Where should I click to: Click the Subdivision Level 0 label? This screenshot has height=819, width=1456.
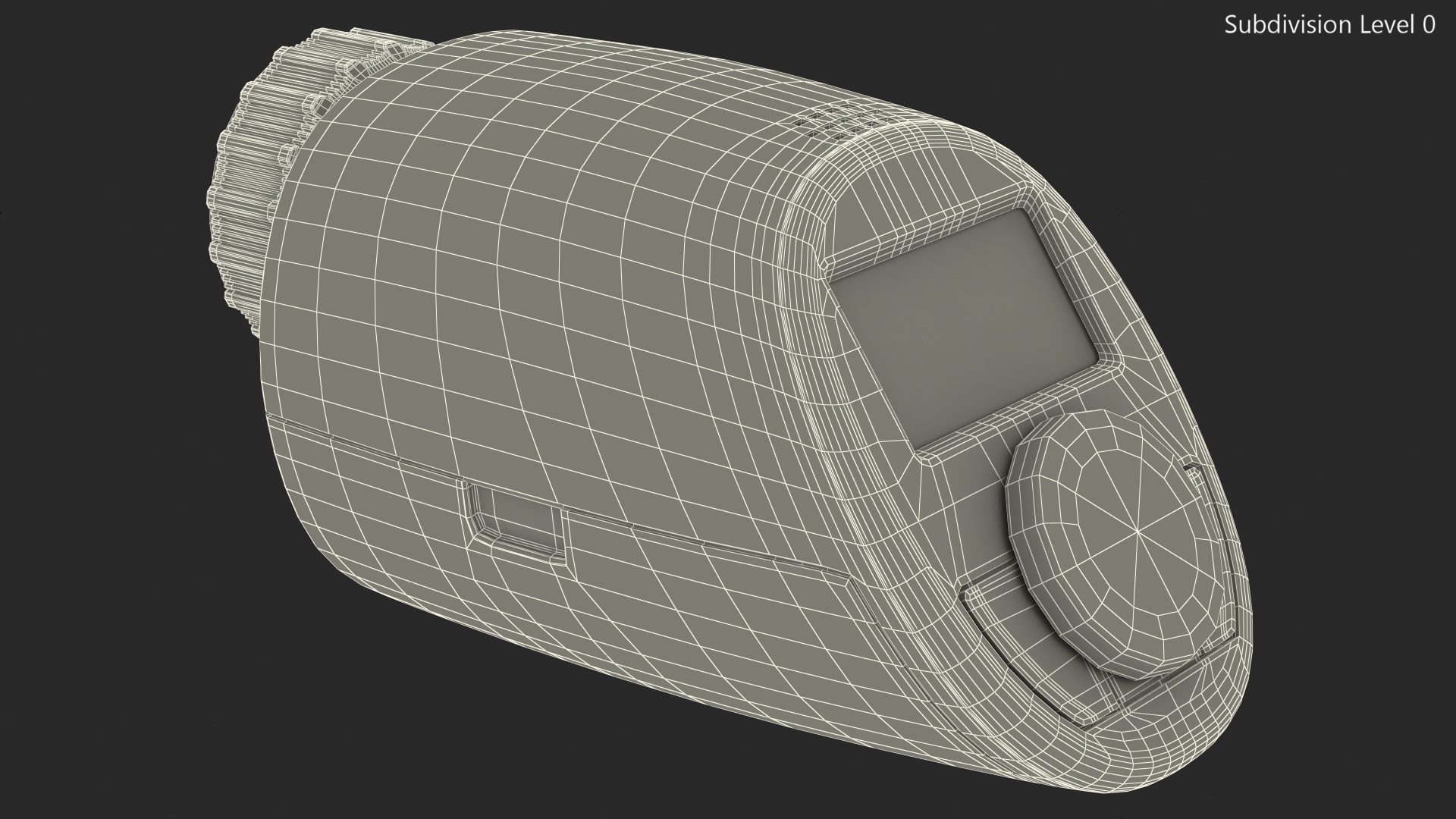coord(1329,25)
